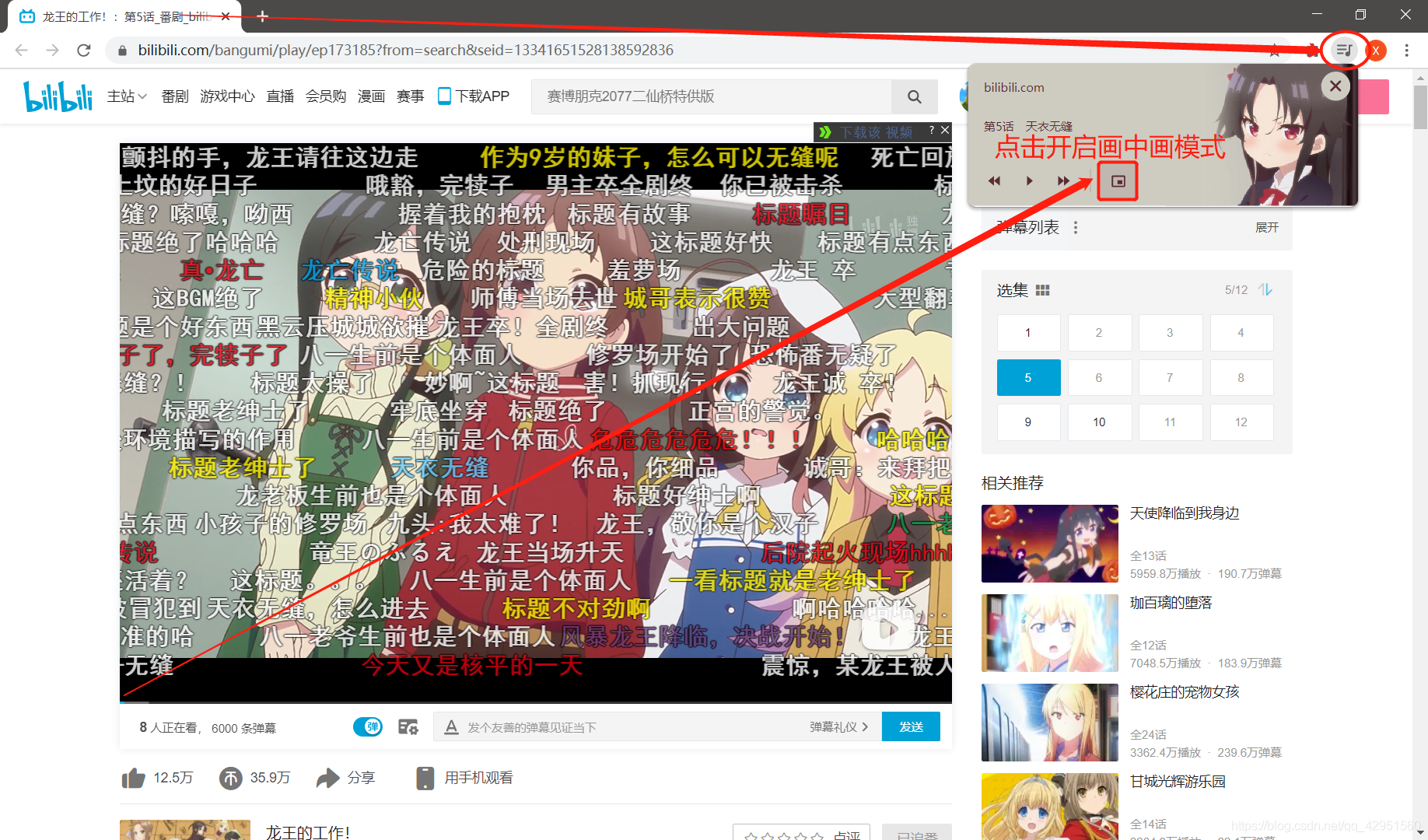1428x840 pixels.
Task: Select episode 7
Action: [x=1170, y=378]
